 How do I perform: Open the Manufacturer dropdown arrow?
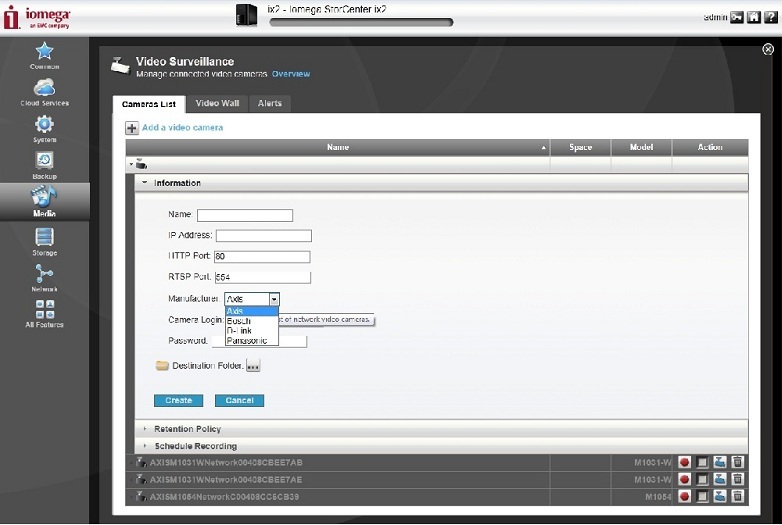(x=274, y=299)
